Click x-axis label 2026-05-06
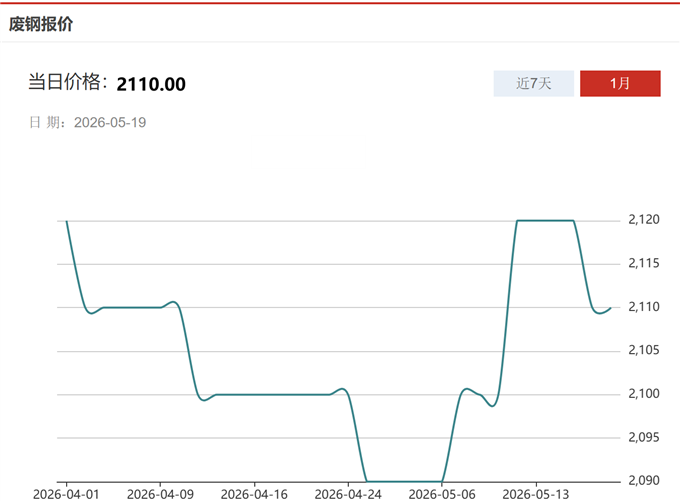 [442, 494]
